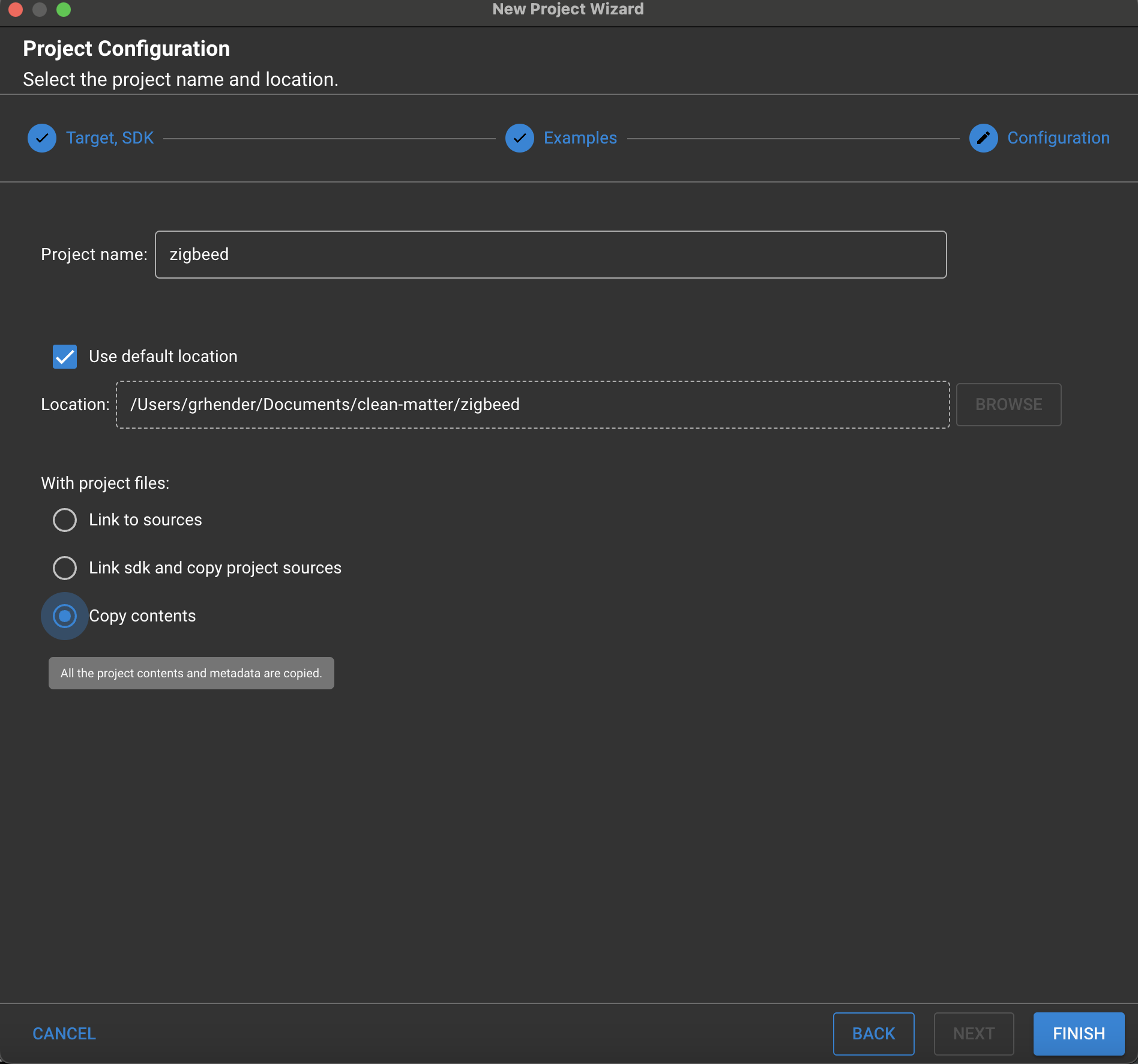Click the greyed-out NEXT button

[x=974, y=1033]
